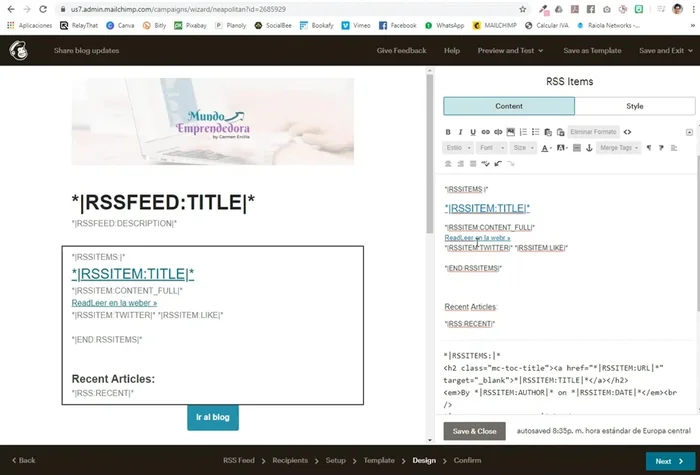700x475 pixels.
Task: Open the Preview and Test menu
Action: [510, 50]
